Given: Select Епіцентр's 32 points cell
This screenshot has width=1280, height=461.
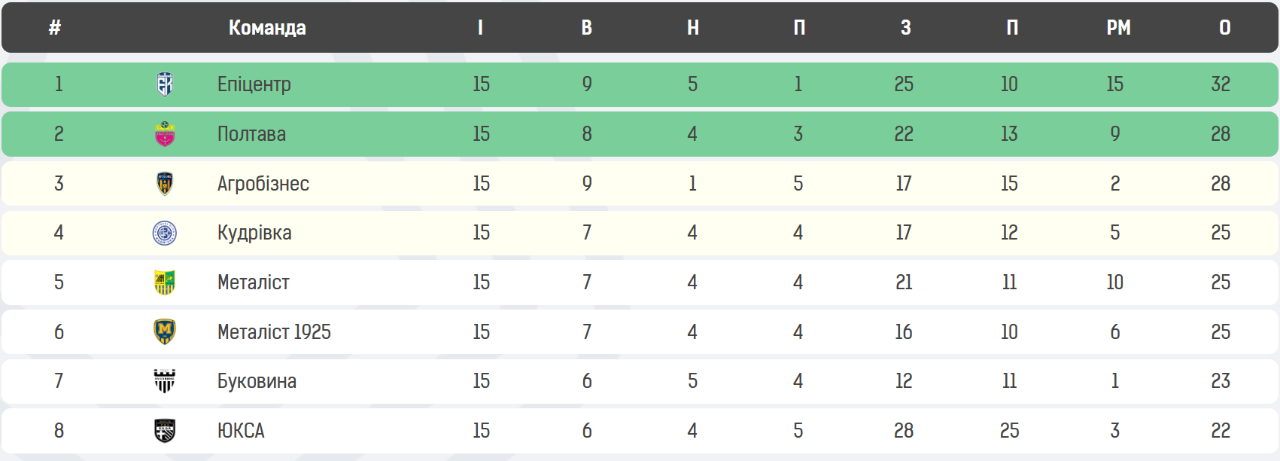Looking at the screenshot, I should [1220, 85].
